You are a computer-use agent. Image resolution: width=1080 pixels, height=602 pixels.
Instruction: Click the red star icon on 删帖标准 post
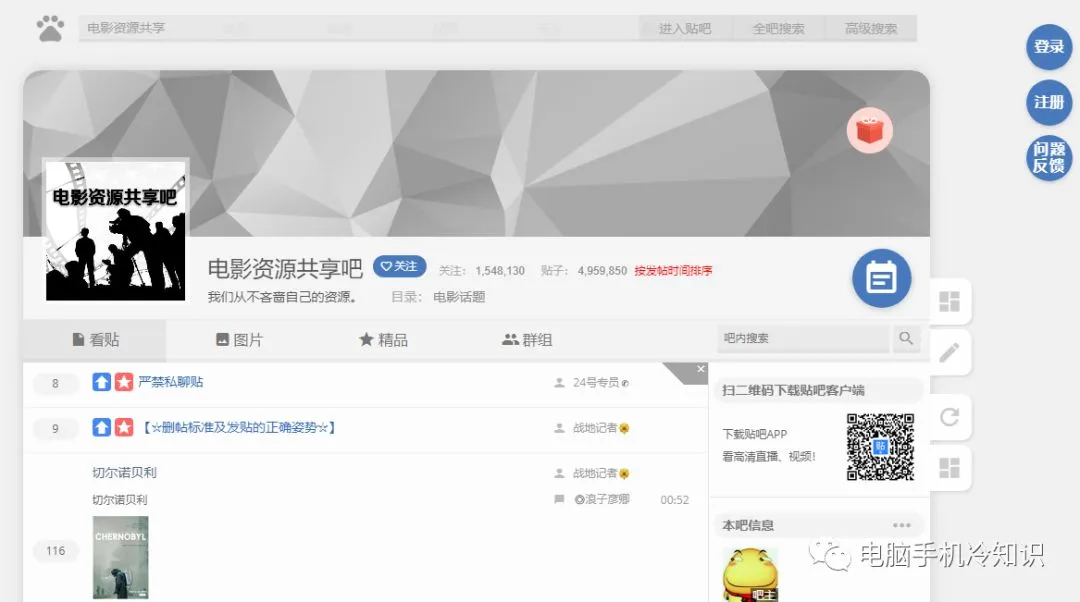tap(124, 428)
